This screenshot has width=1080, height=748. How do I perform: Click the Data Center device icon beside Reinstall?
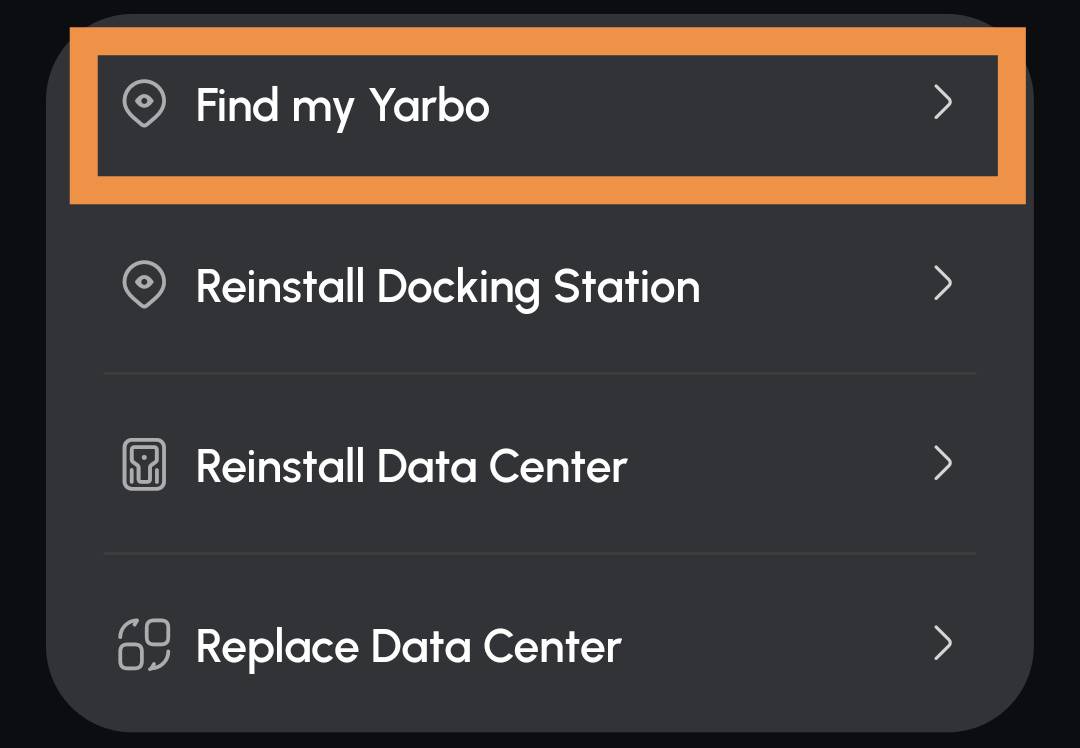click(144, 464)
